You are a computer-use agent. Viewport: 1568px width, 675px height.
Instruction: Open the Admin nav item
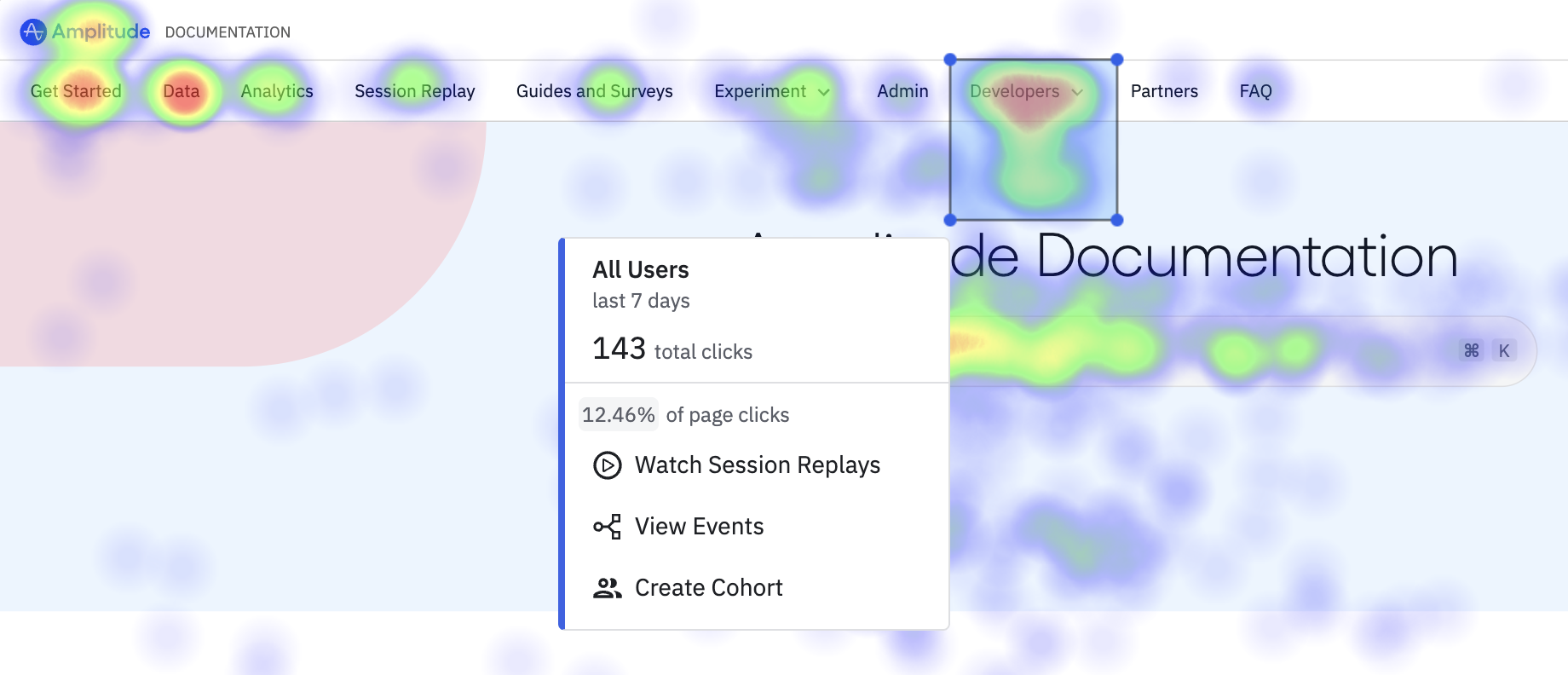902,91
